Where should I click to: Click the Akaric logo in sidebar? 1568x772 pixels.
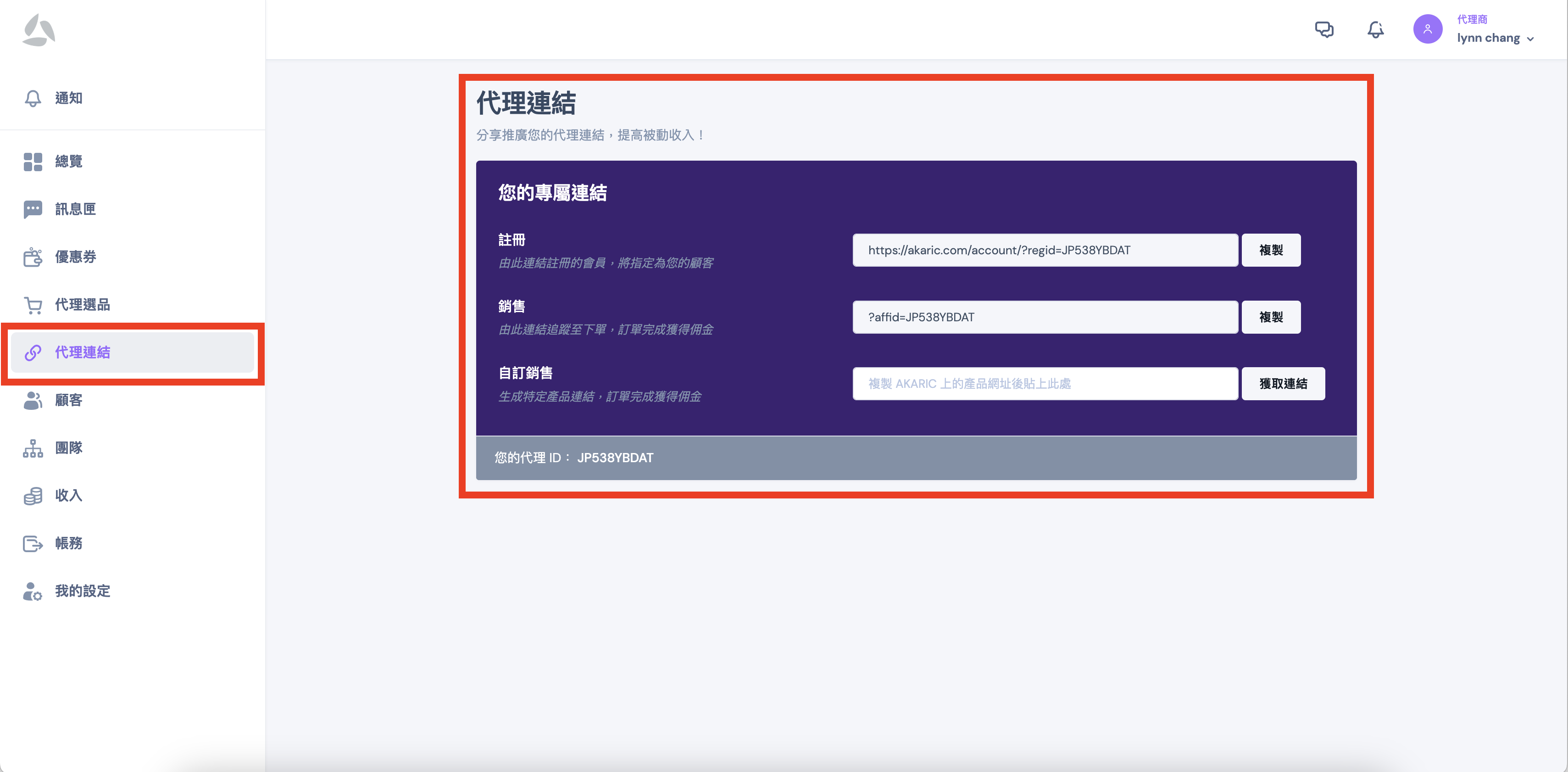(x=39, y=30)
